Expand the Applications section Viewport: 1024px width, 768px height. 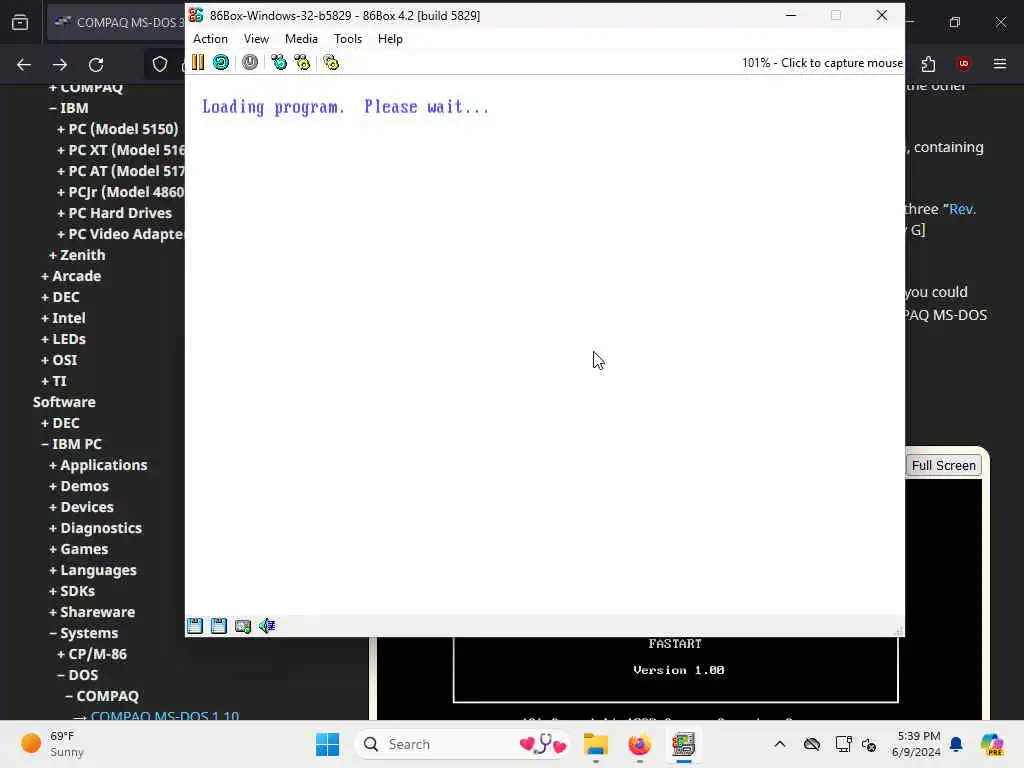point(98,465)
